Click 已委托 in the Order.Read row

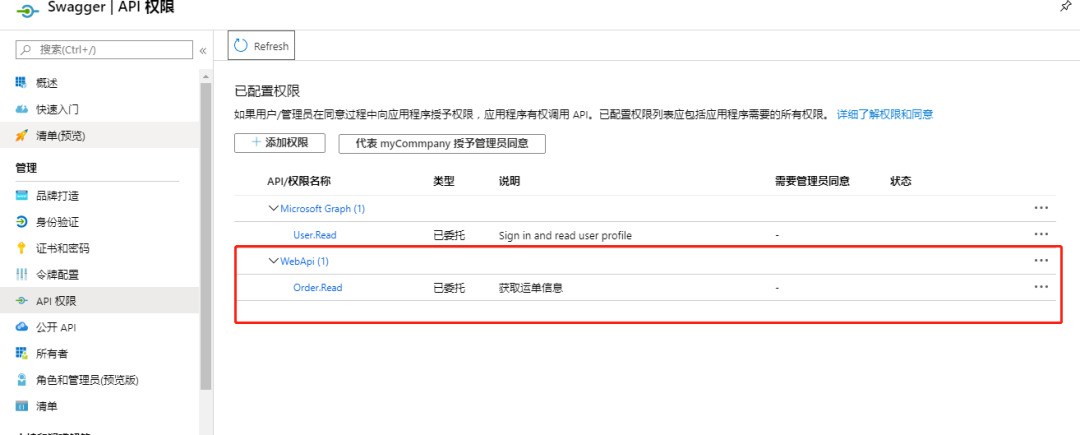click(449, 288)
